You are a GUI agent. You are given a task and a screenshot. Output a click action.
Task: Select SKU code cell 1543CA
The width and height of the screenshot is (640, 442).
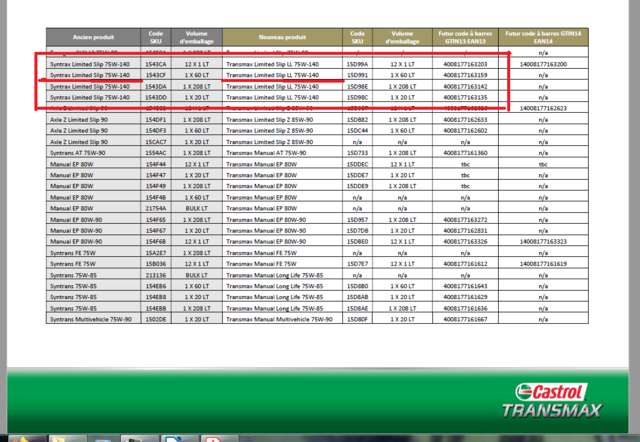(156, 64)
